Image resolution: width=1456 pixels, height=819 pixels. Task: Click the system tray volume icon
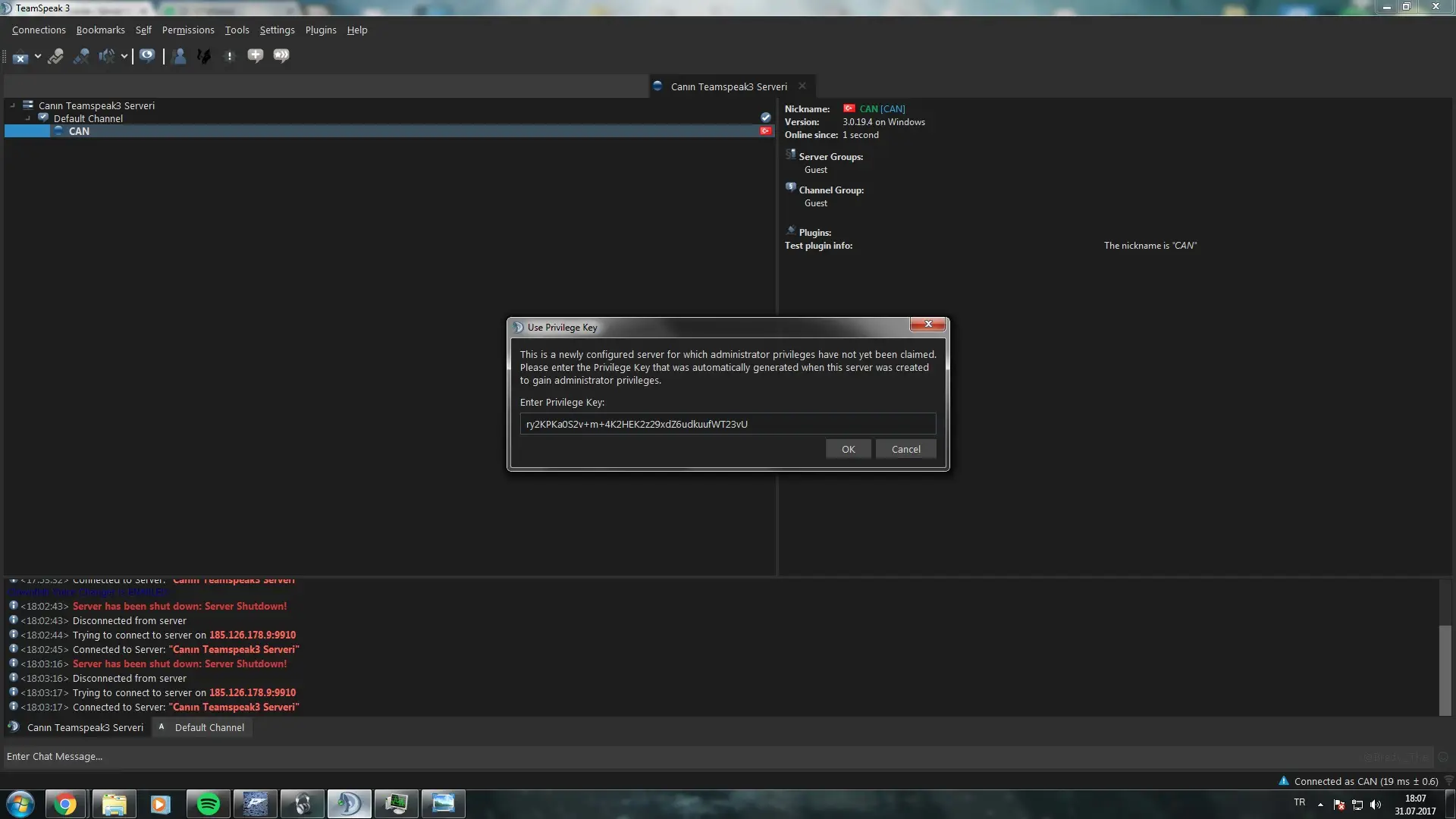1376,805
